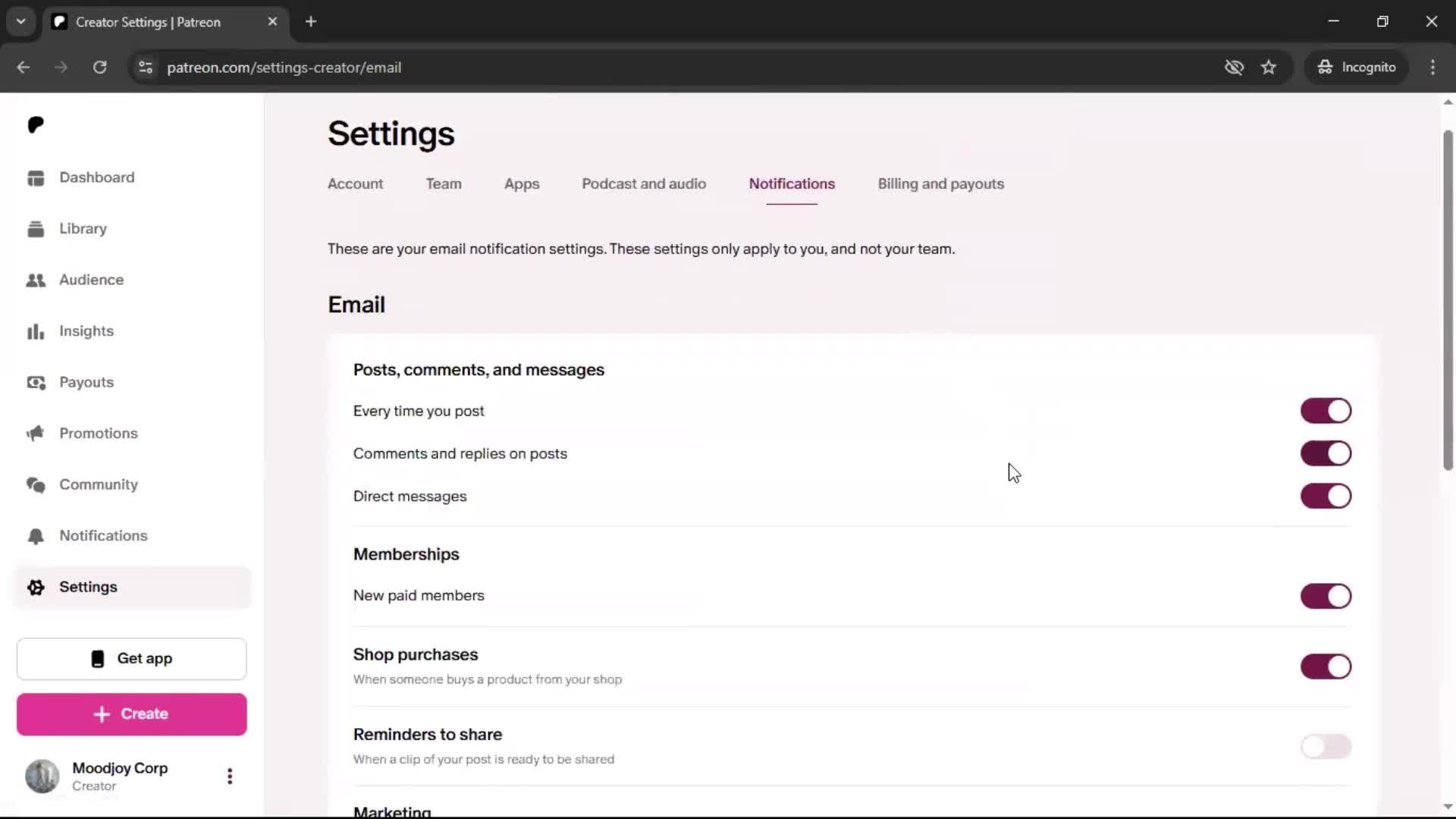Open Audience via its people icon

(x=36, y=281)
